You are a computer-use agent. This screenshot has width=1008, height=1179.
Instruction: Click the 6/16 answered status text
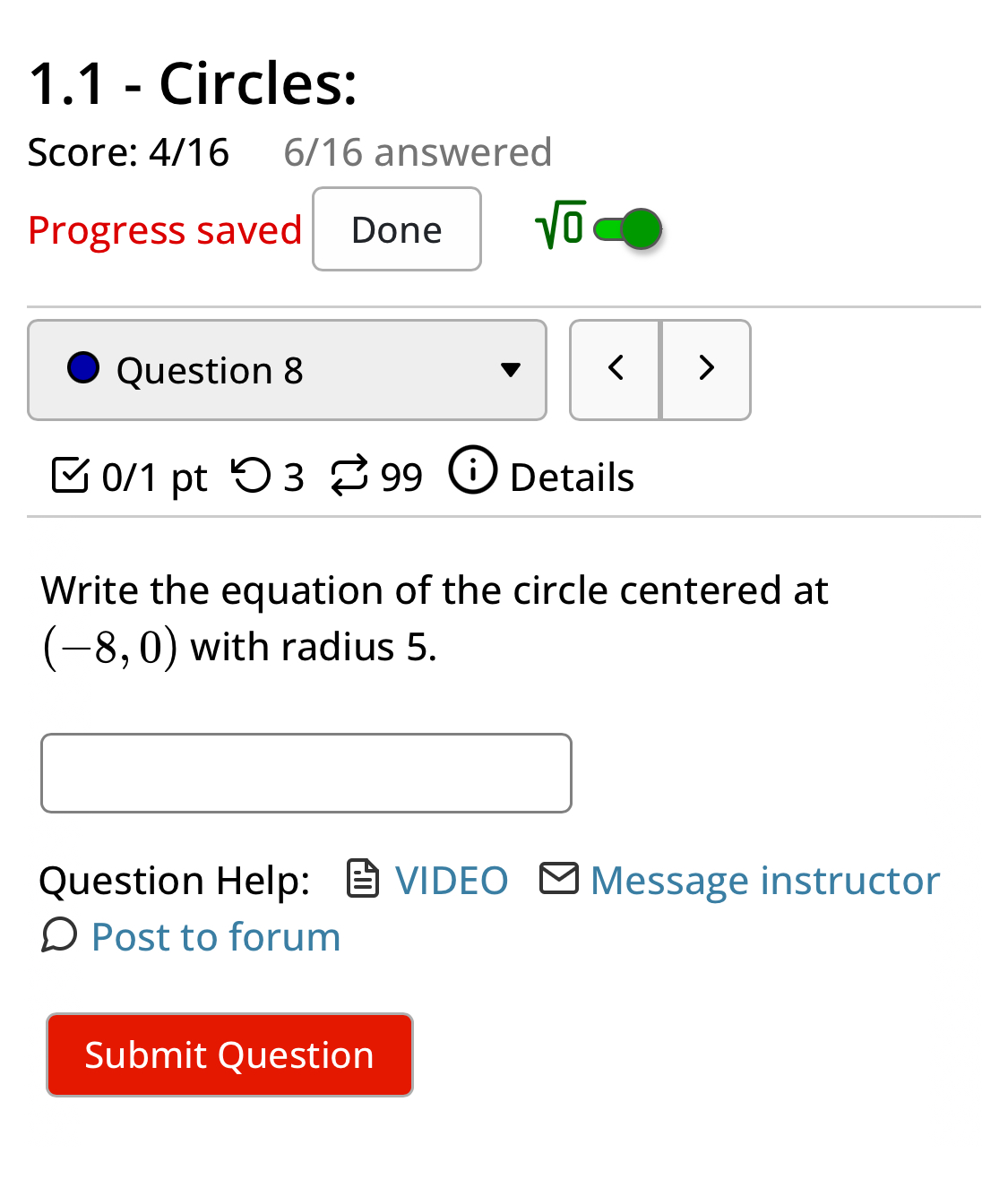[418, 151]
